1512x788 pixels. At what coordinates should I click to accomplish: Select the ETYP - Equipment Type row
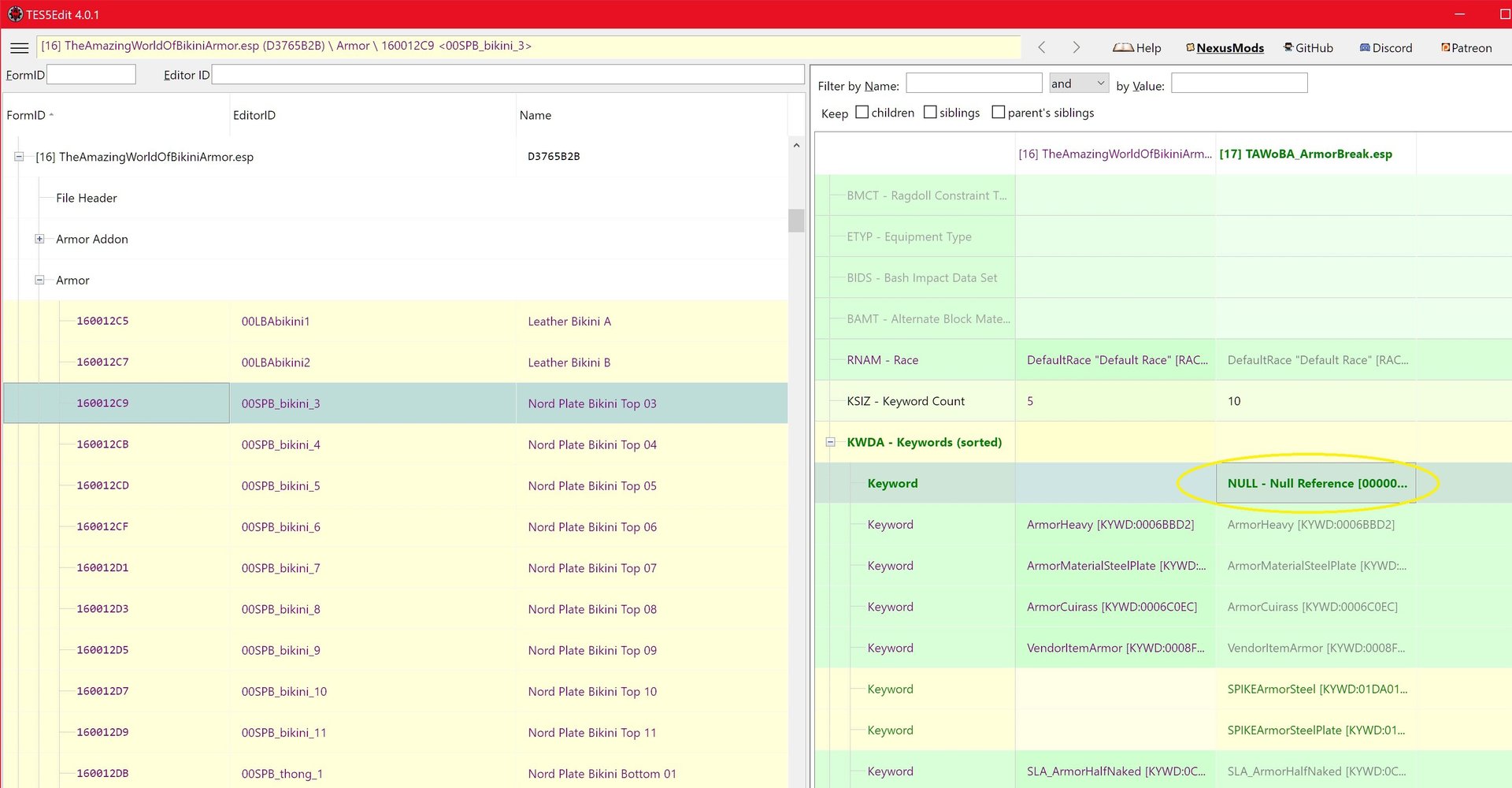pyautogui.click(x=909, y=236)
